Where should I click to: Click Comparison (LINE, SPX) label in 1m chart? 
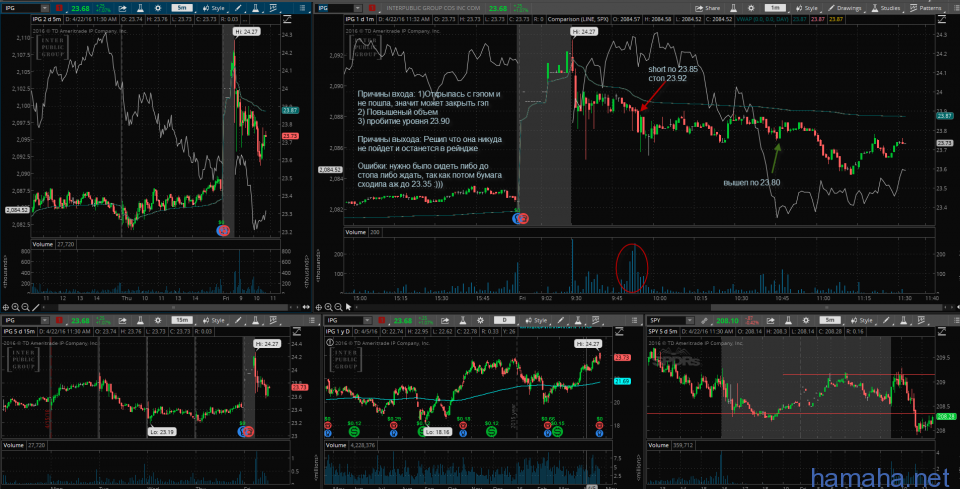coord(578,20)
